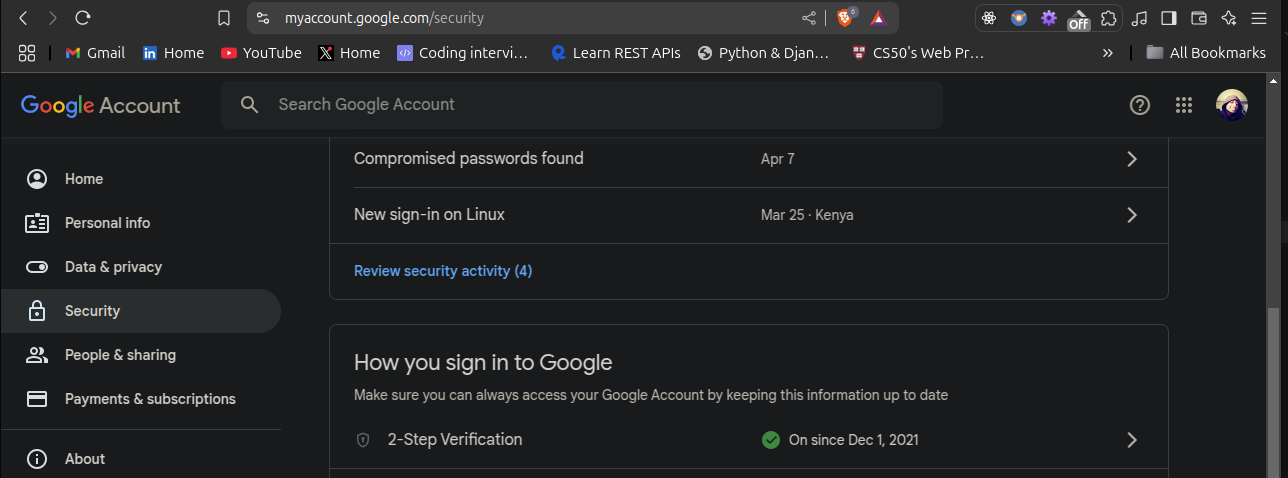
Task: Open About in the sidebar
Action: tap(141, 459)
